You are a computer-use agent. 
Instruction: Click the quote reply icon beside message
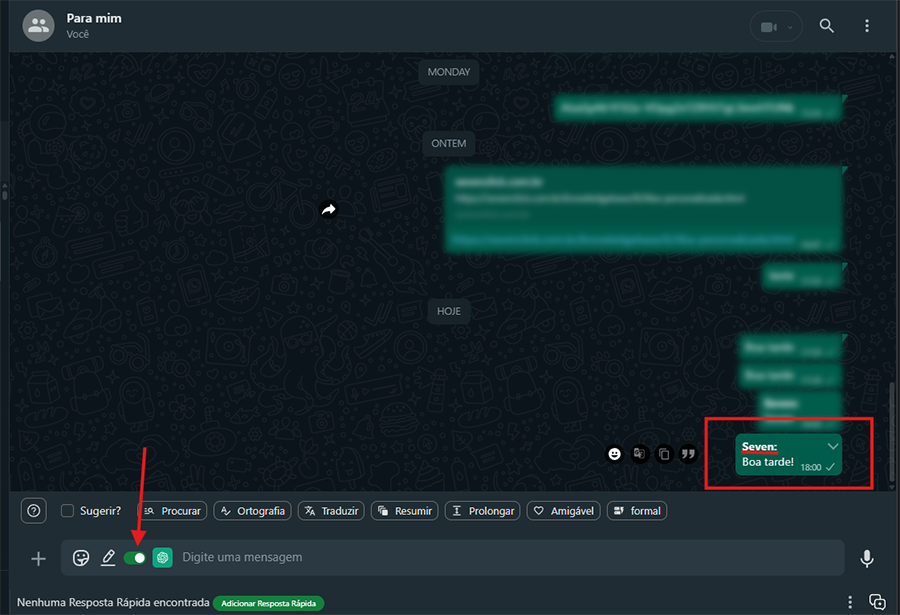pos(688,454)
